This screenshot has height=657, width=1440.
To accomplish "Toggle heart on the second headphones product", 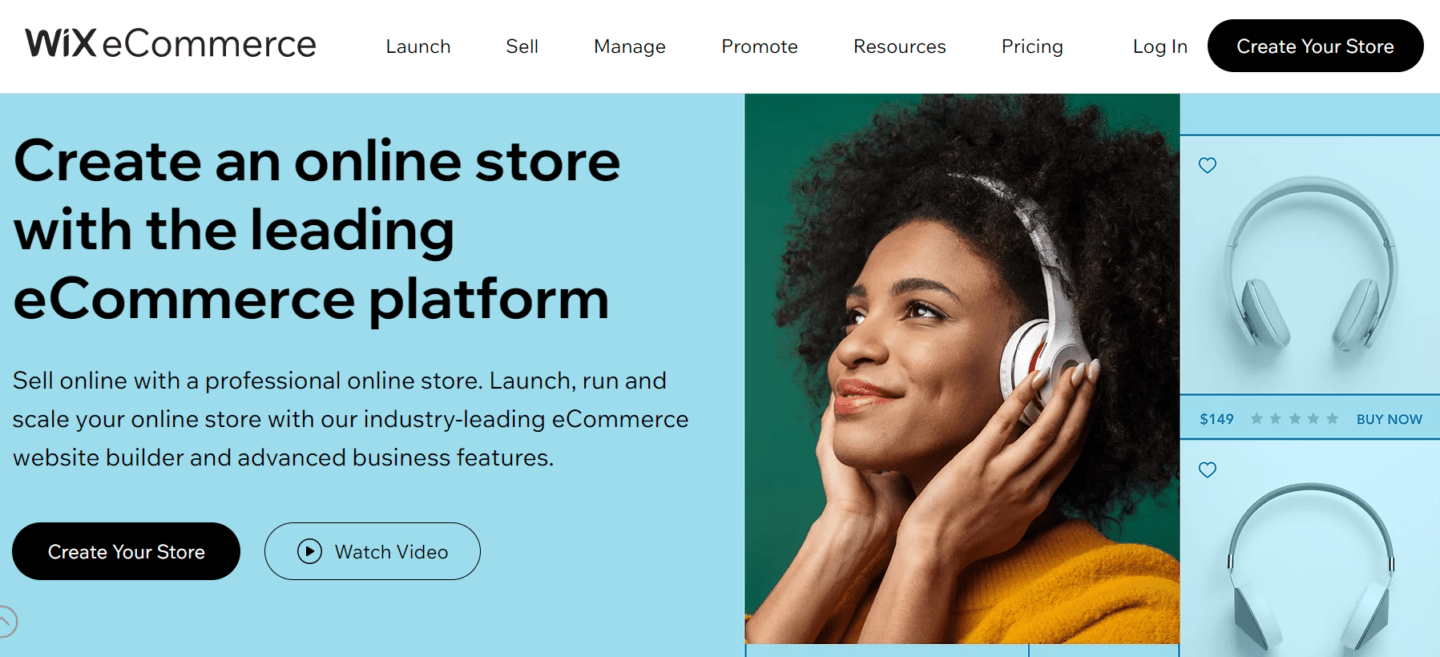I will pyautogui.click(x=1208, y=469).
